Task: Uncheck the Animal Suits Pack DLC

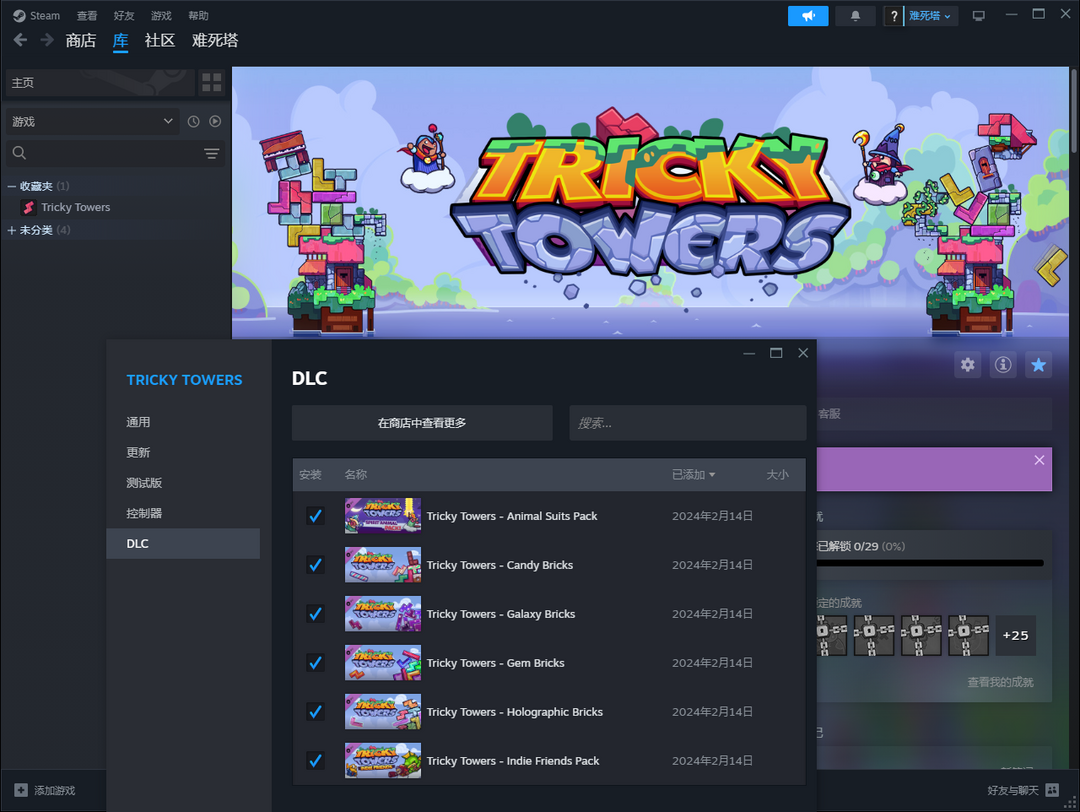Action: click(315, 516)
